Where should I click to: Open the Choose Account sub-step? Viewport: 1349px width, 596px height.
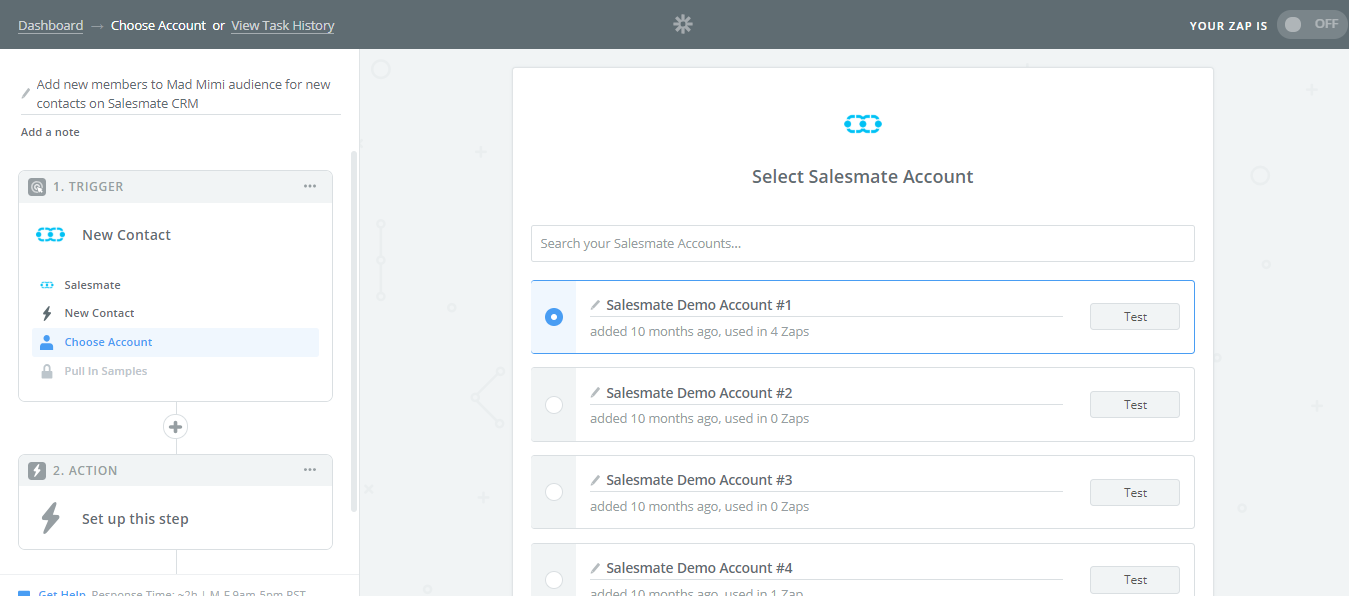(x=108, y=342)
